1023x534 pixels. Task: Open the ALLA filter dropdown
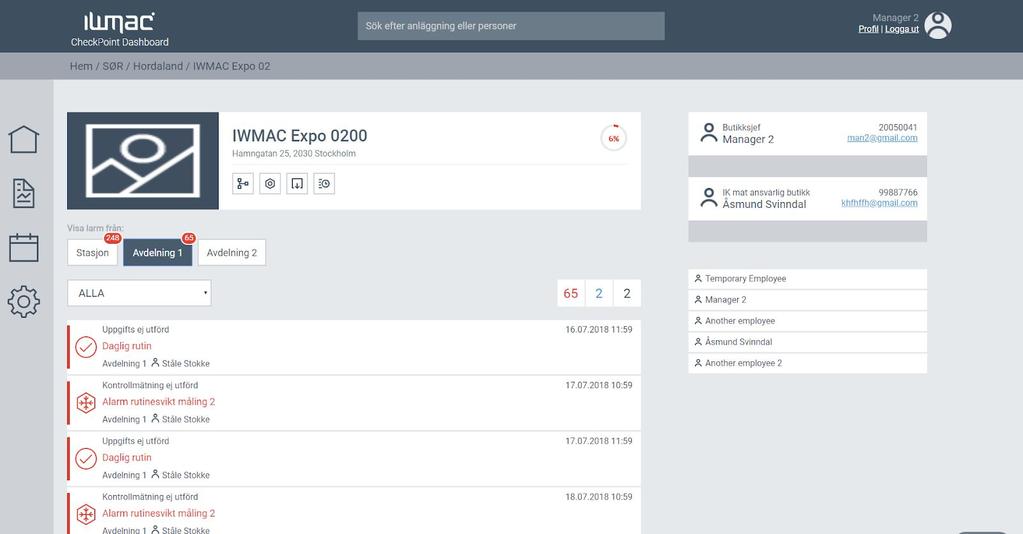(x=139, y=293)
